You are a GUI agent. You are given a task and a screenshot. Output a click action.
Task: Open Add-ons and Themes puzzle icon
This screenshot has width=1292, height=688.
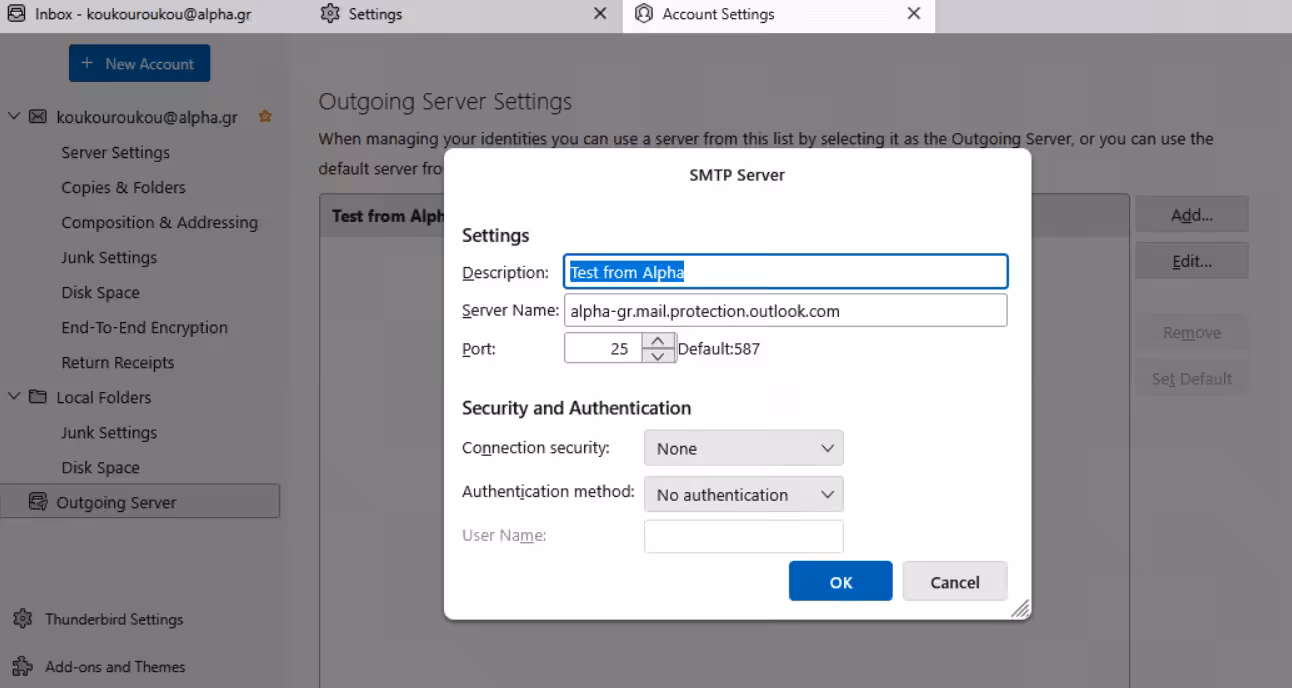click(x=20, y=667)
